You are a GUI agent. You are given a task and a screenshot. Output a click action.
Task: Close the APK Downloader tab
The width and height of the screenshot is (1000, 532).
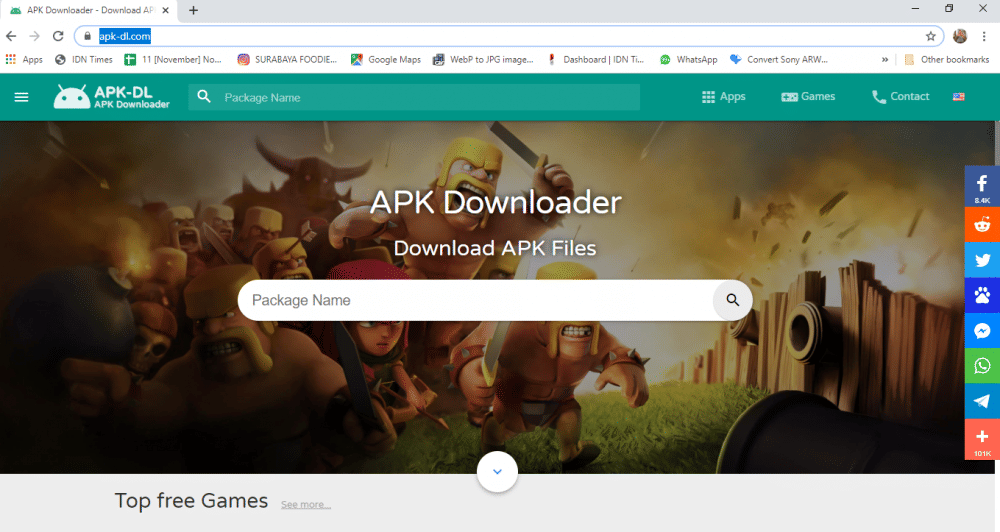(165, 10)
